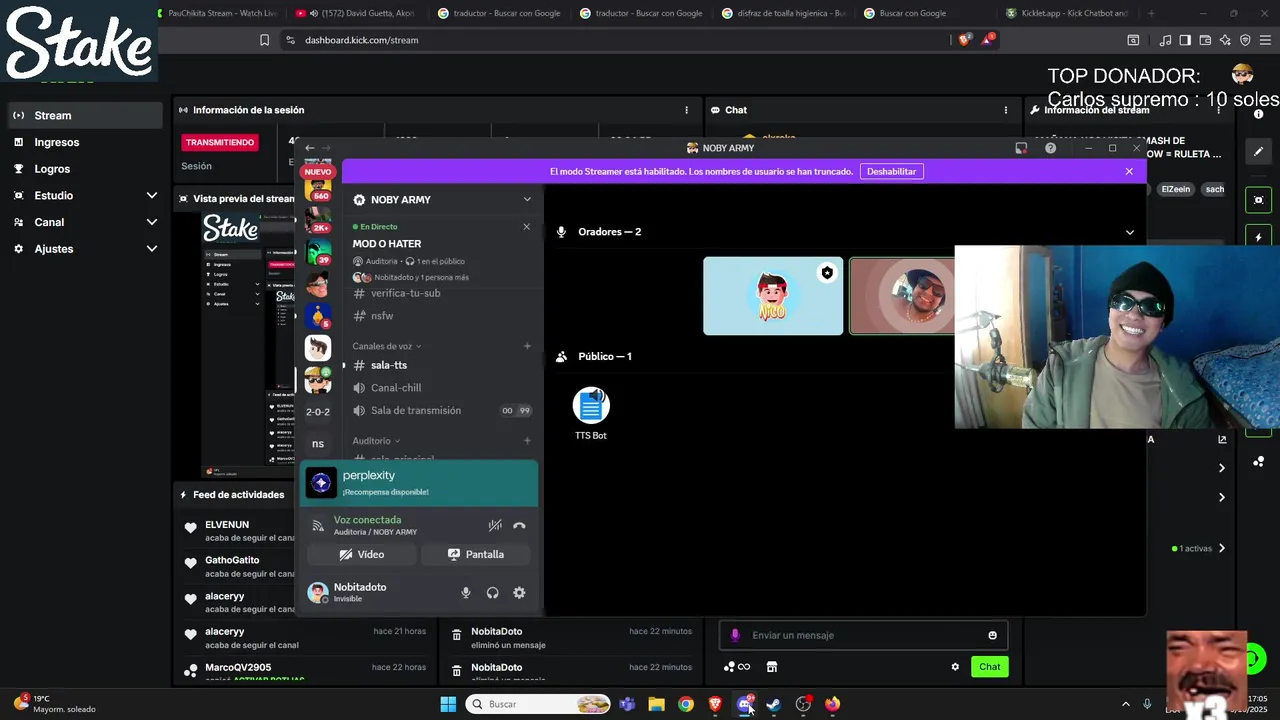Select the NICO speaker tile

coord(773,296)
